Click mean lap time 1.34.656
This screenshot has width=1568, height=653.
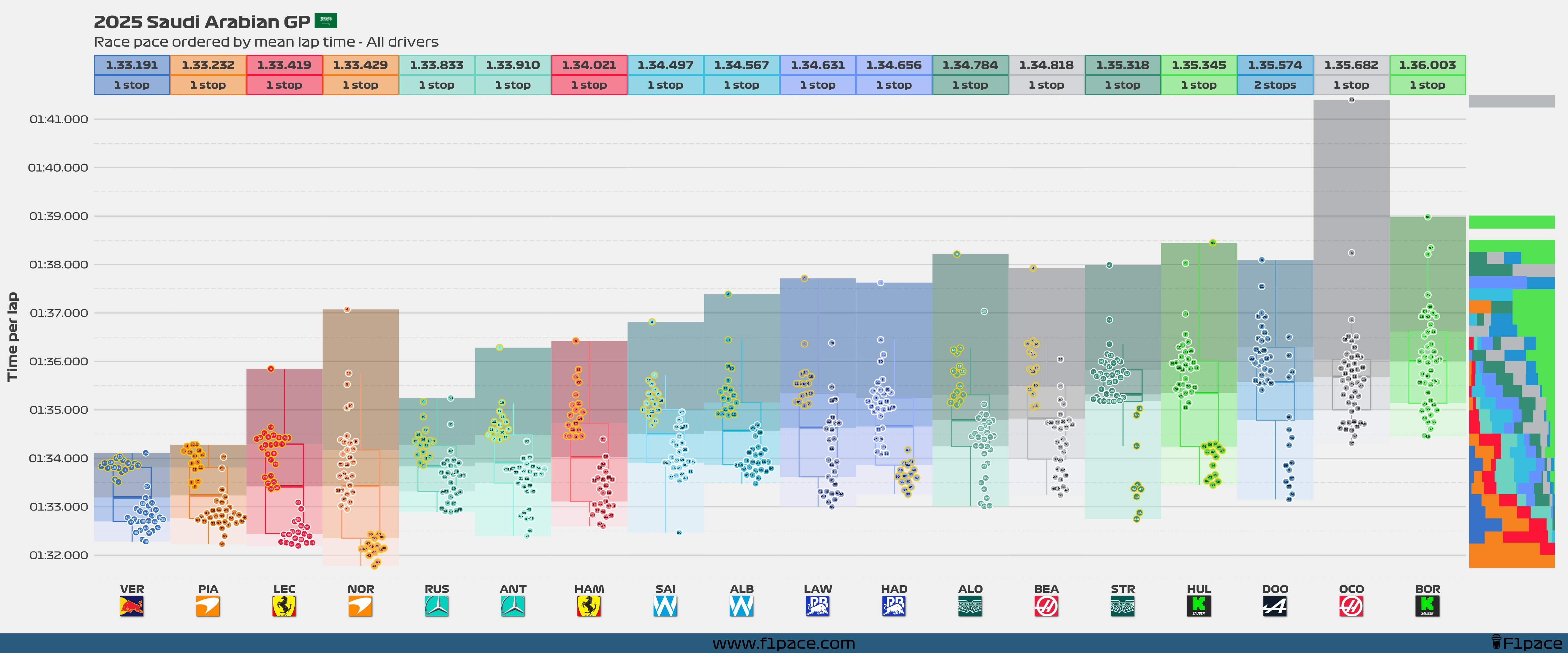894,65
